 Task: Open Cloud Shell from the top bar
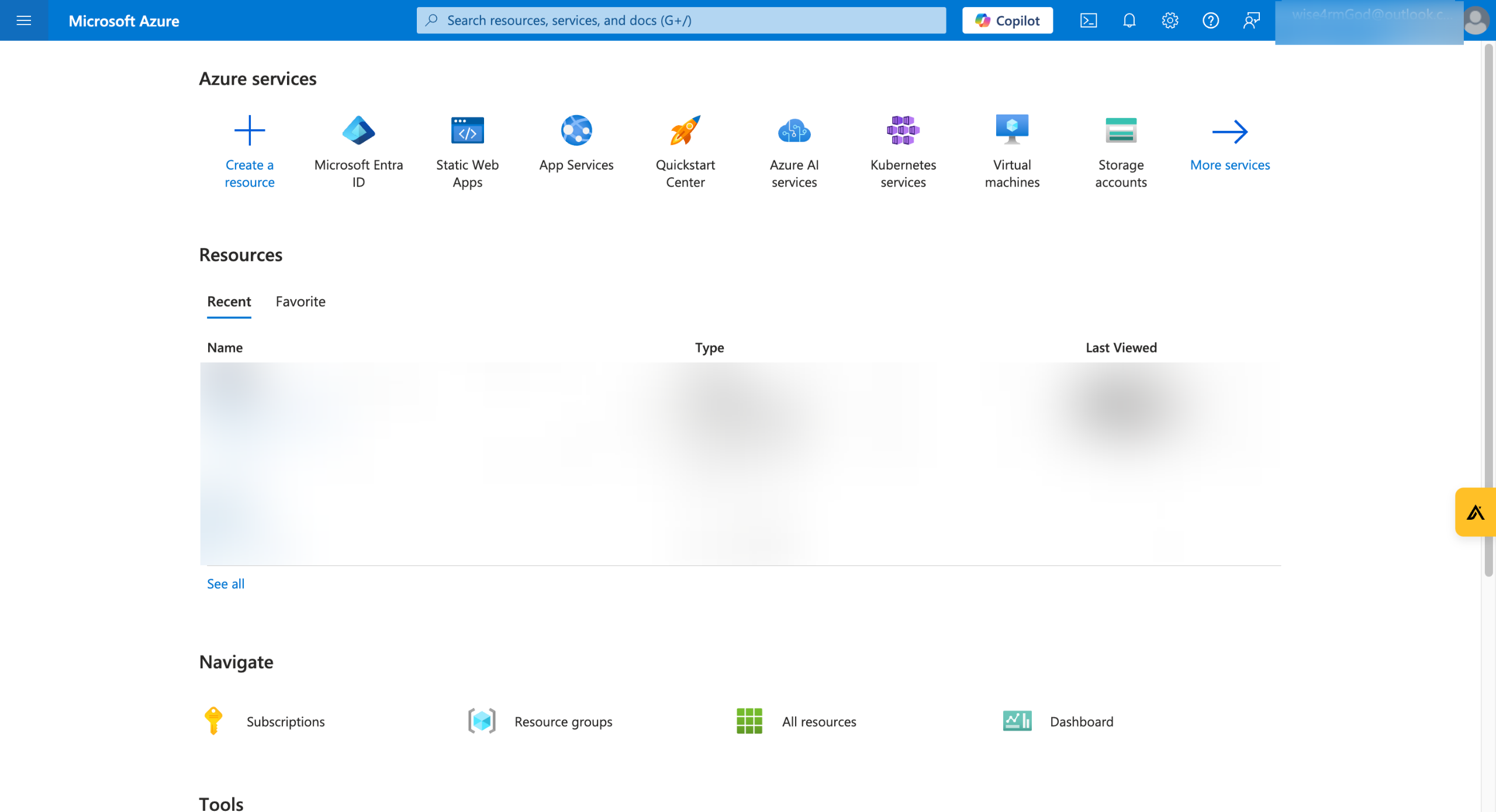[x=1088, y=20]
